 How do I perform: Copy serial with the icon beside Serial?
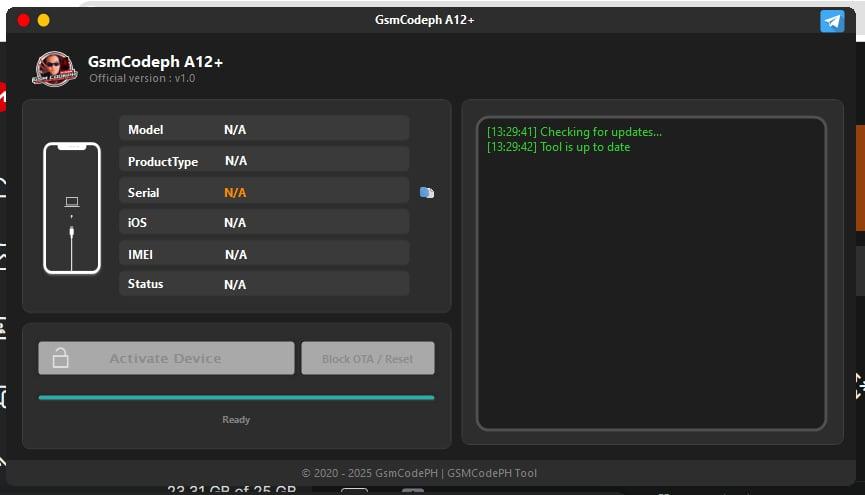click(x=427, y=193)
